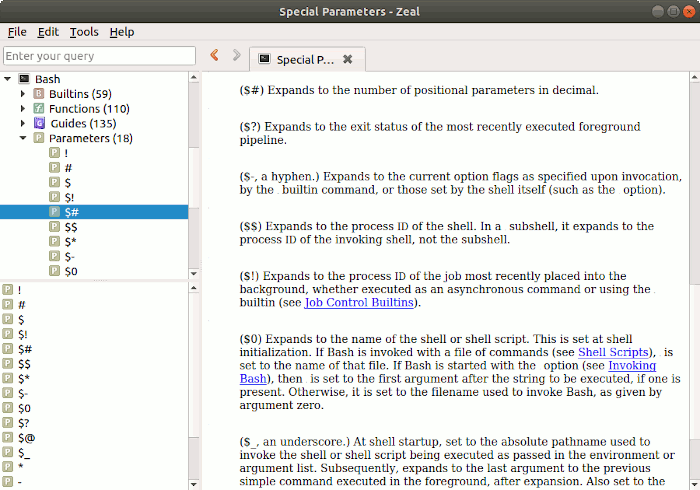Click the back navigation arrow

[x=214, y=55]
